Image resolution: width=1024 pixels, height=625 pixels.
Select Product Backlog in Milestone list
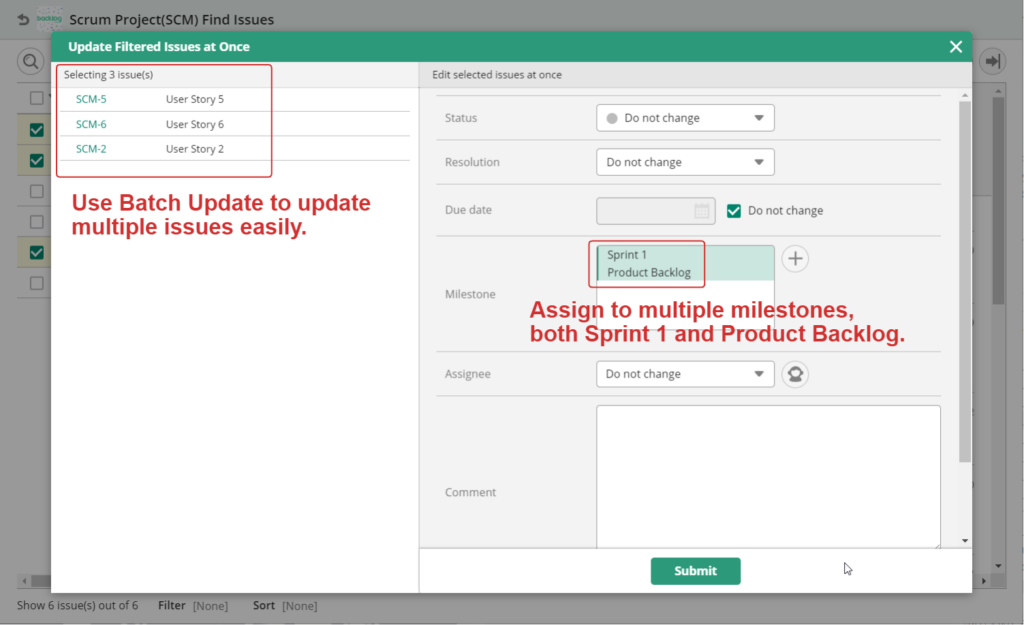[x=649, y=273]
